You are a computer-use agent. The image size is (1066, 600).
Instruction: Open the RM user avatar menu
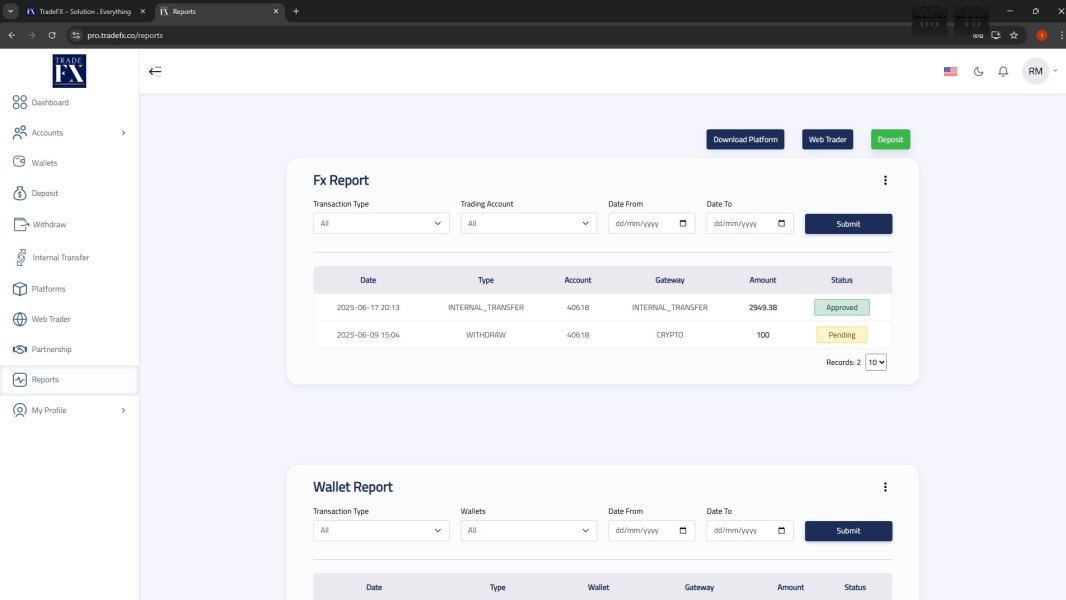pyautogui.click(x=1035, y=71)
